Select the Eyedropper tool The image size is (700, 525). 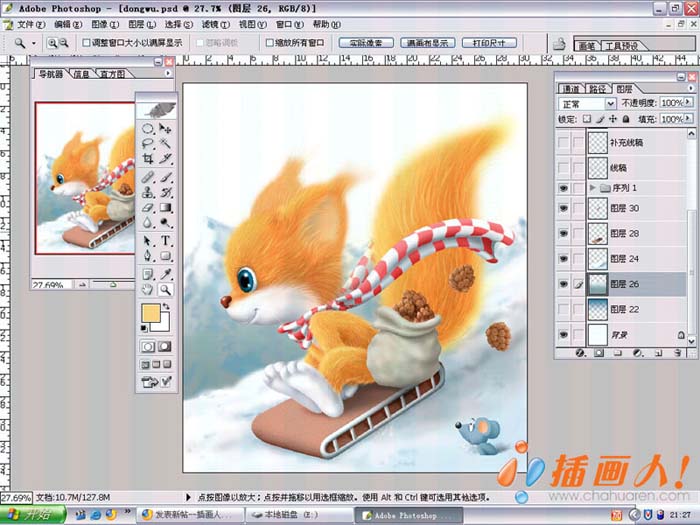coord(165,274)
